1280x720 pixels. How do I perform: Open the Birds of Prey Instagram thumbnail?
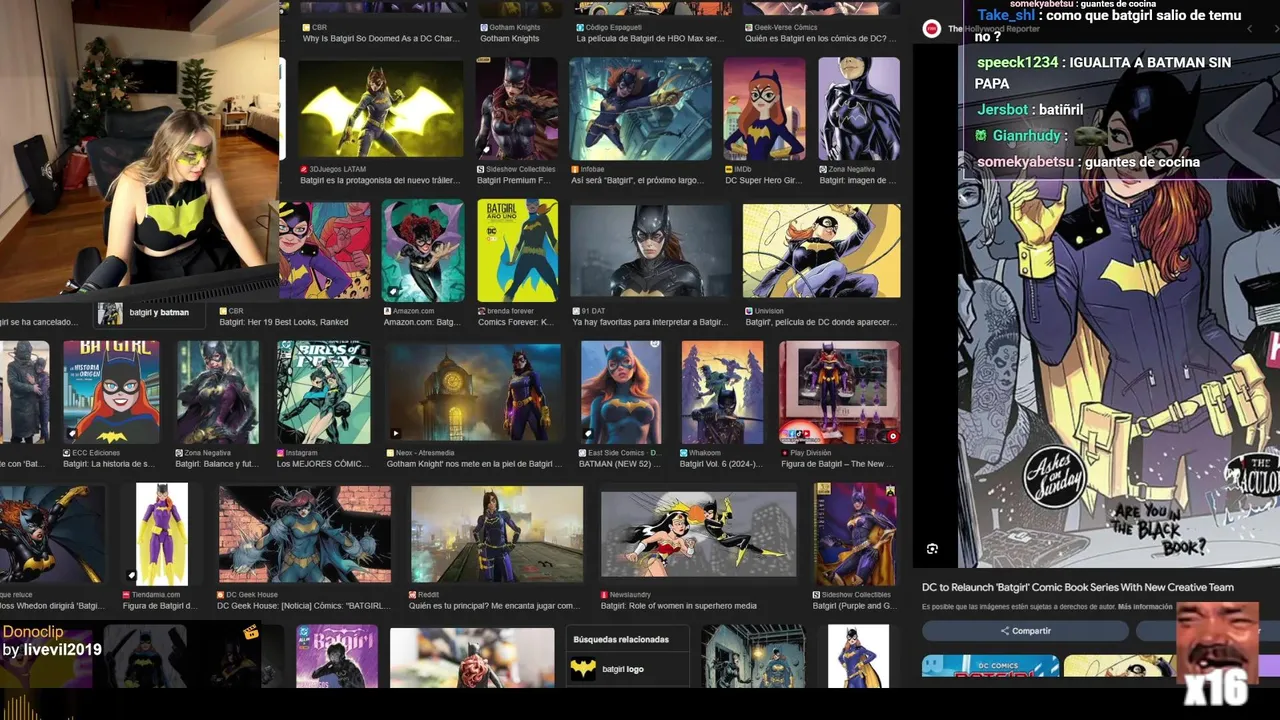click(x=323, y=392)
